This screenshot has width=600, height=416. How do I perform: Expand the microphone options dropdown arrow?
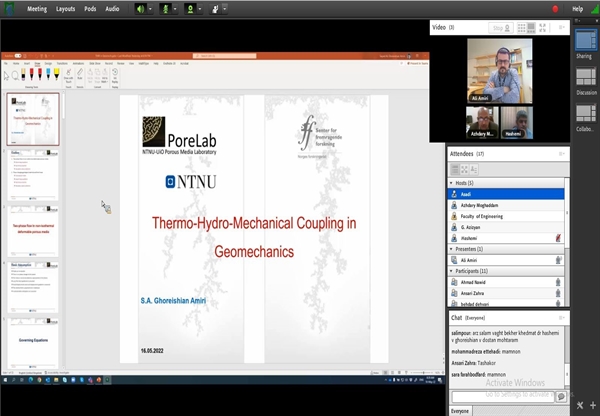coord(175,8)
